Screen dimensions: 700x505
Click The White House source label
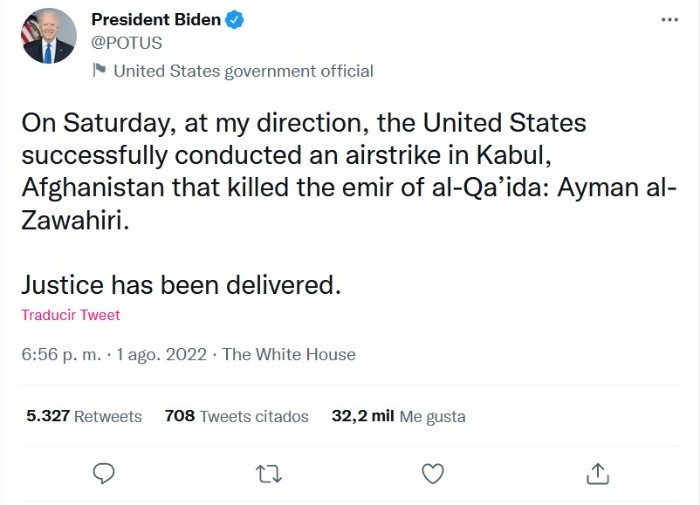click(288, 354)
